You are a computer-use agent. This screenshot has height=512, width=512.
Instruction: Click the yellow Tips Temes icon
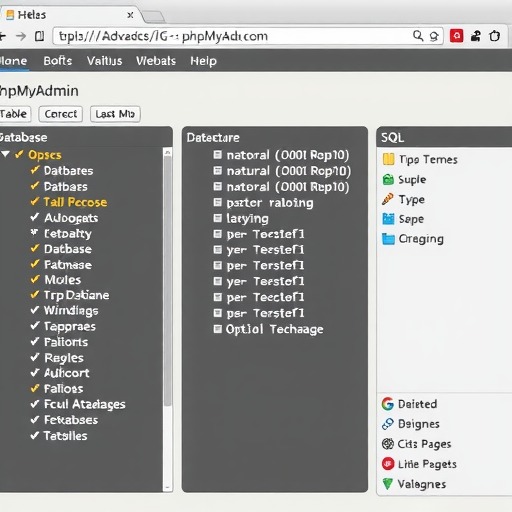coord(388,159)
